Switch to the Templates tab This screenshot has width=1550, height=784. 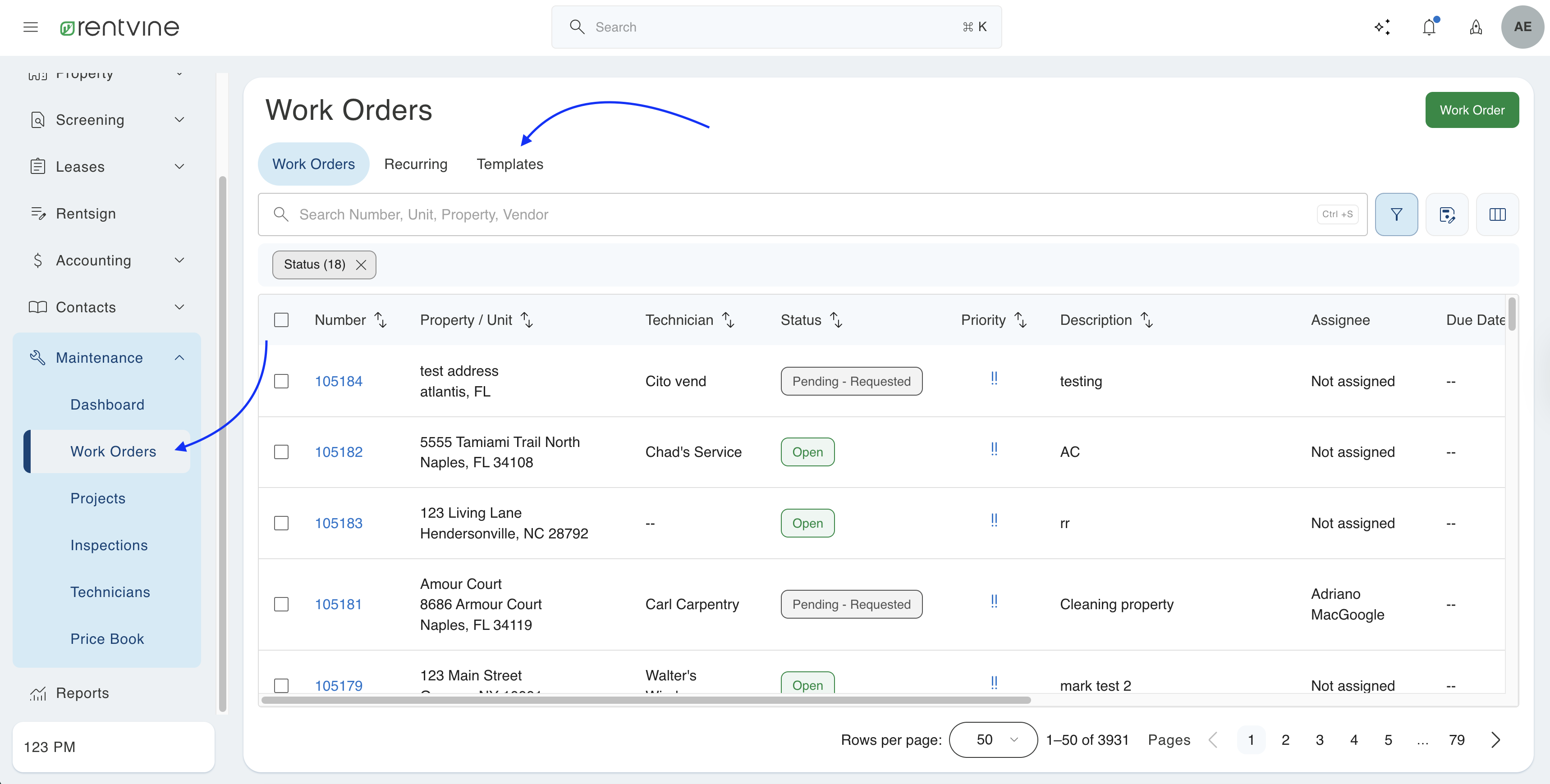(x=509, y=164)
